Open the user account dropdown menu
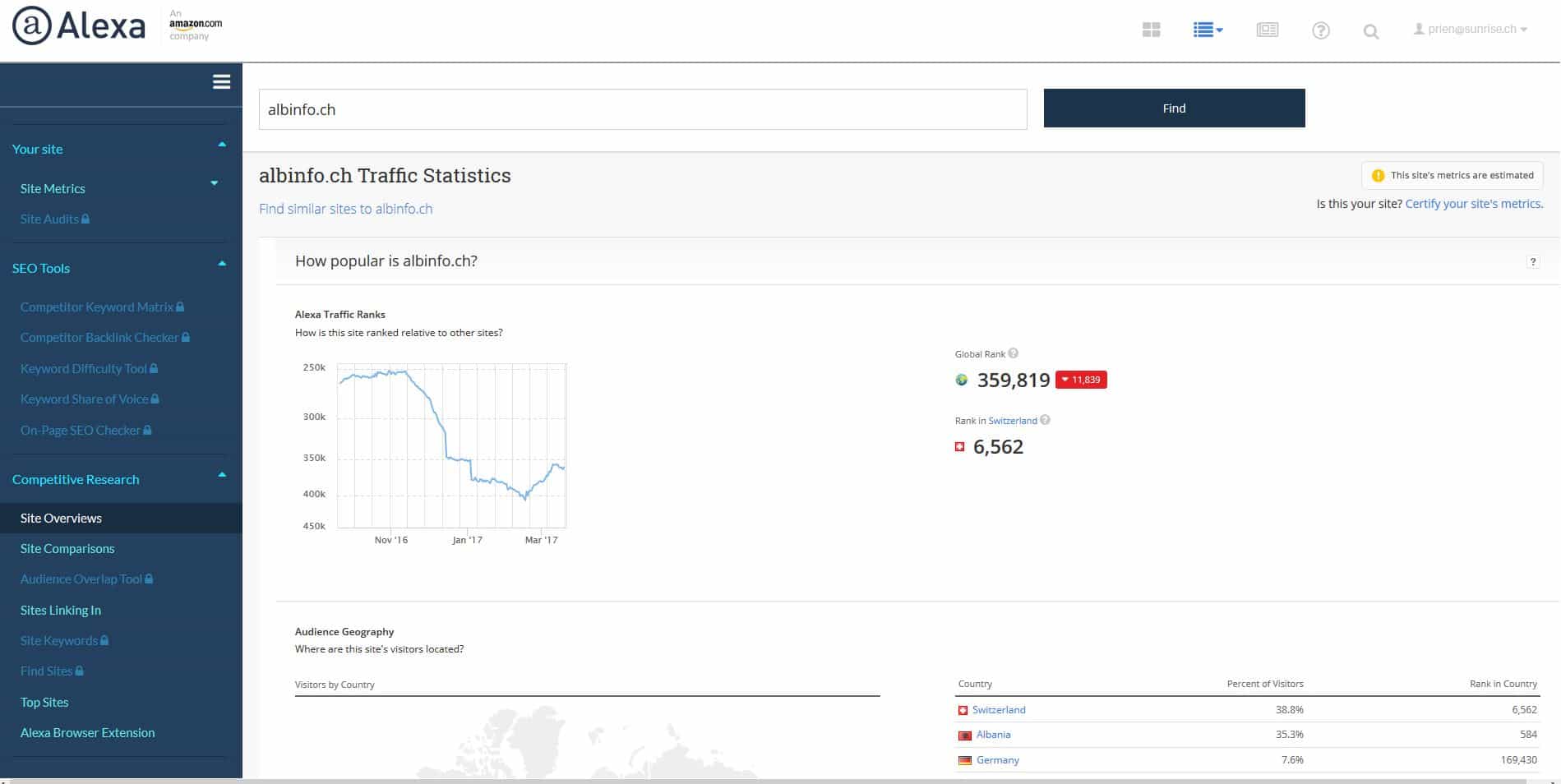 coord(1470,30)
